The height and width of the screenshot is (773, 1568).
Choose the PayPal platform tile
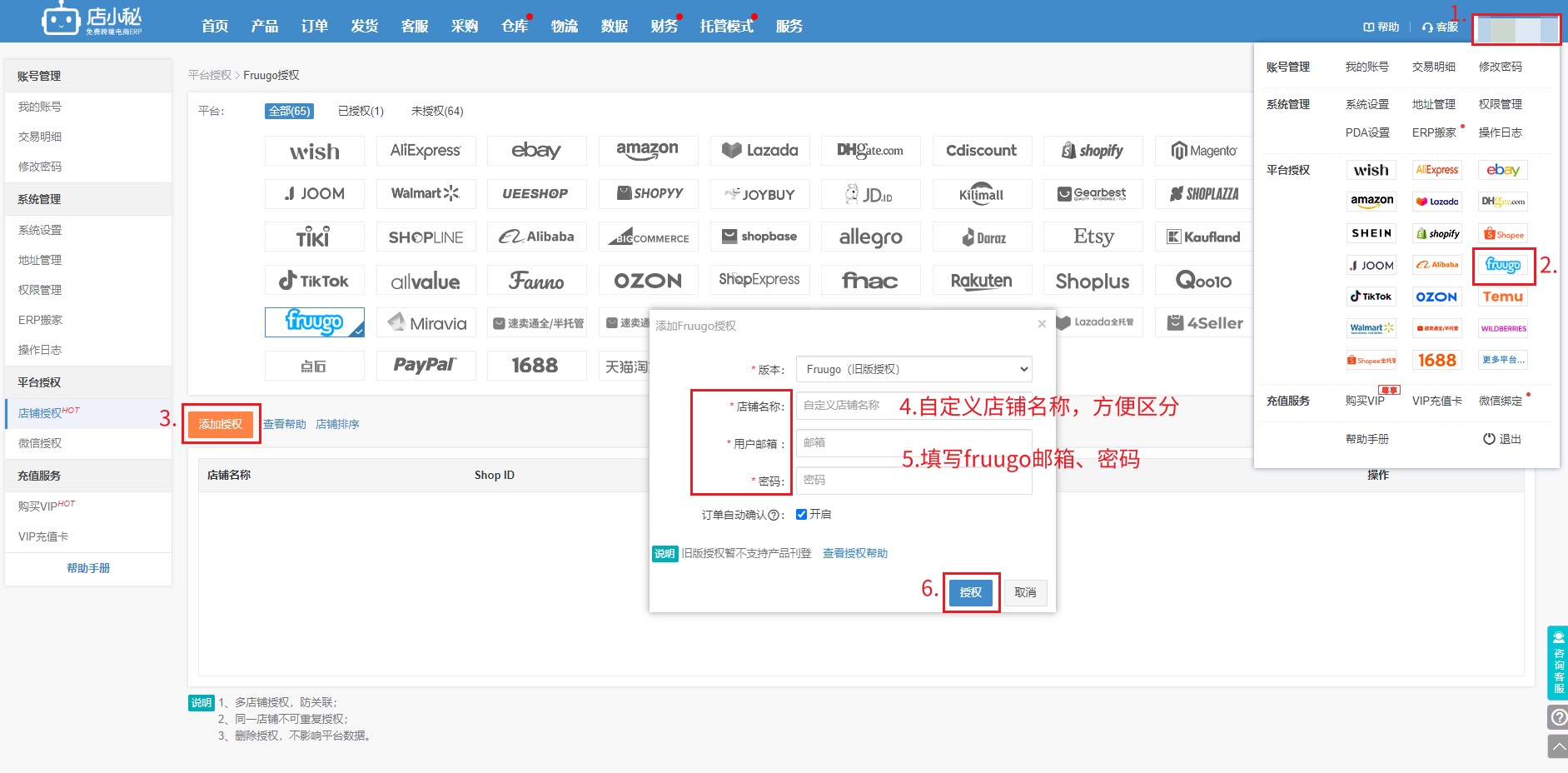tap(426, 366)
